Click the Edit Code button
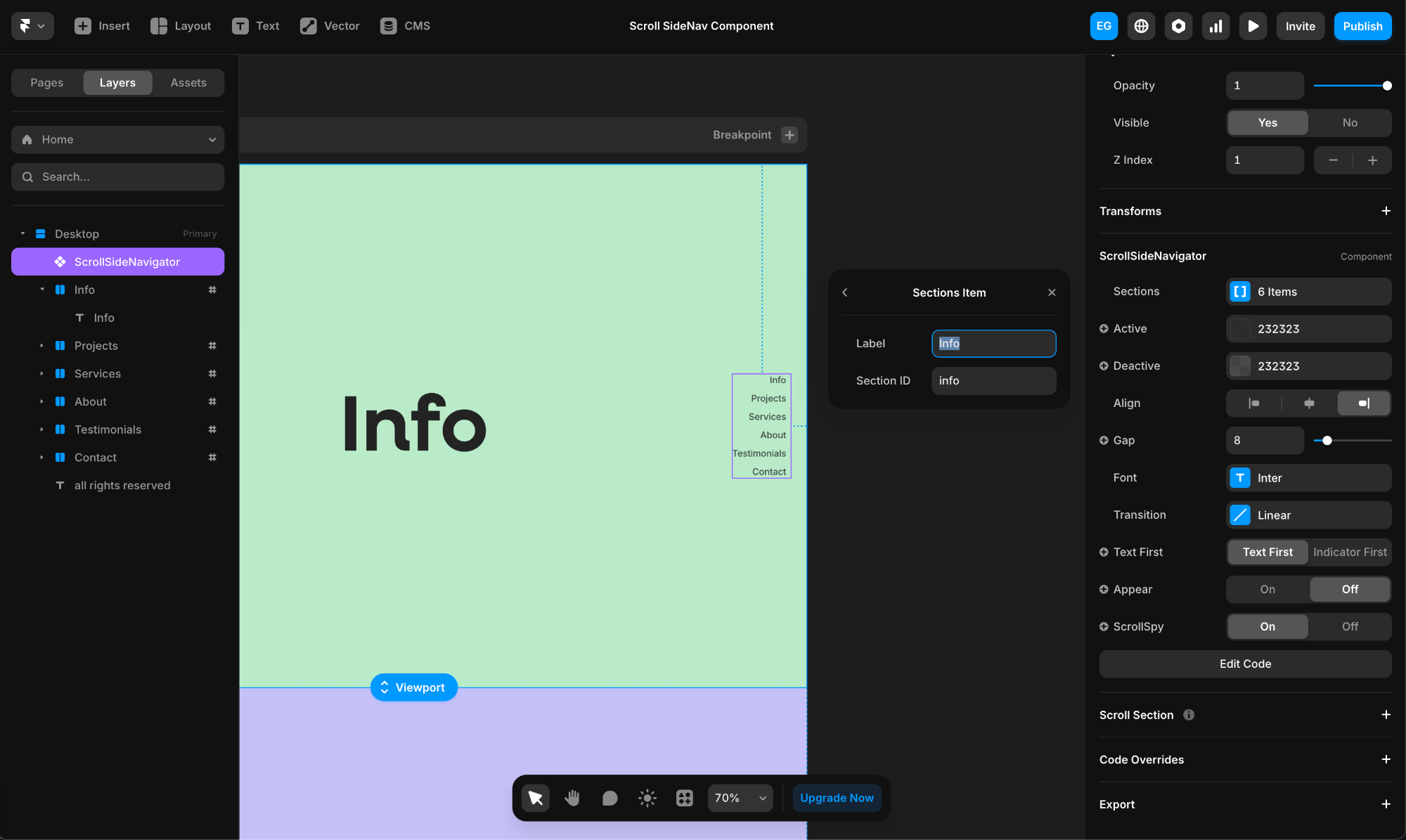This screenshot has height=840, width=1406. pos(1244,664)
